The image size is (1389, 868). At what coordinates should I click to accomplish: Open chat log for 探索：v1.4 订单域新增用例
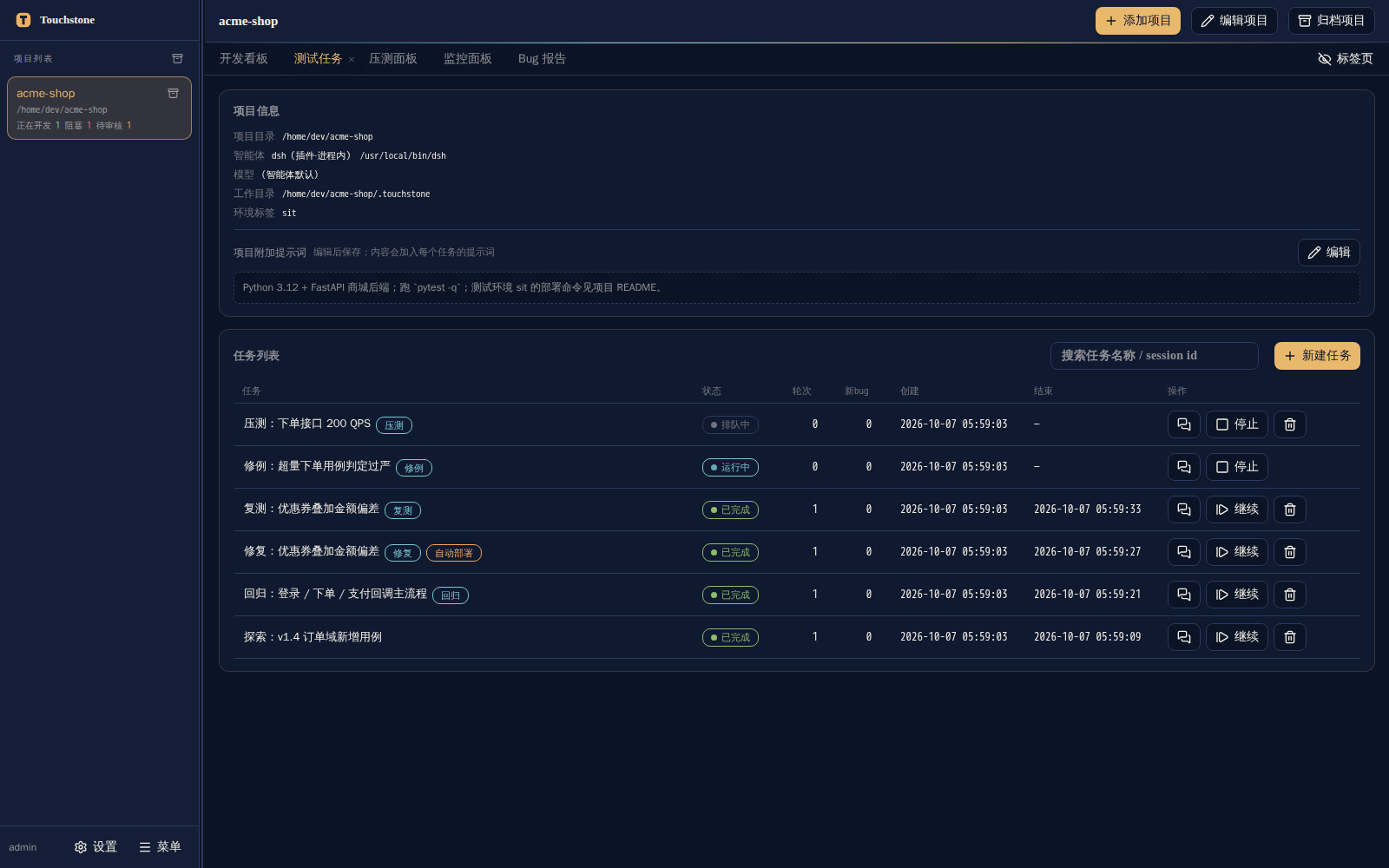pos(1183,637)
